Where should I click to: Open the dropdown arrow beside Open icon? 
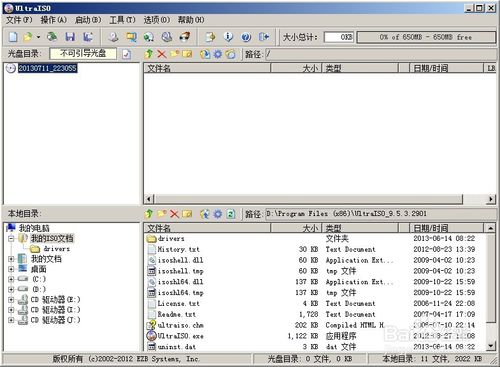[38, 37]
